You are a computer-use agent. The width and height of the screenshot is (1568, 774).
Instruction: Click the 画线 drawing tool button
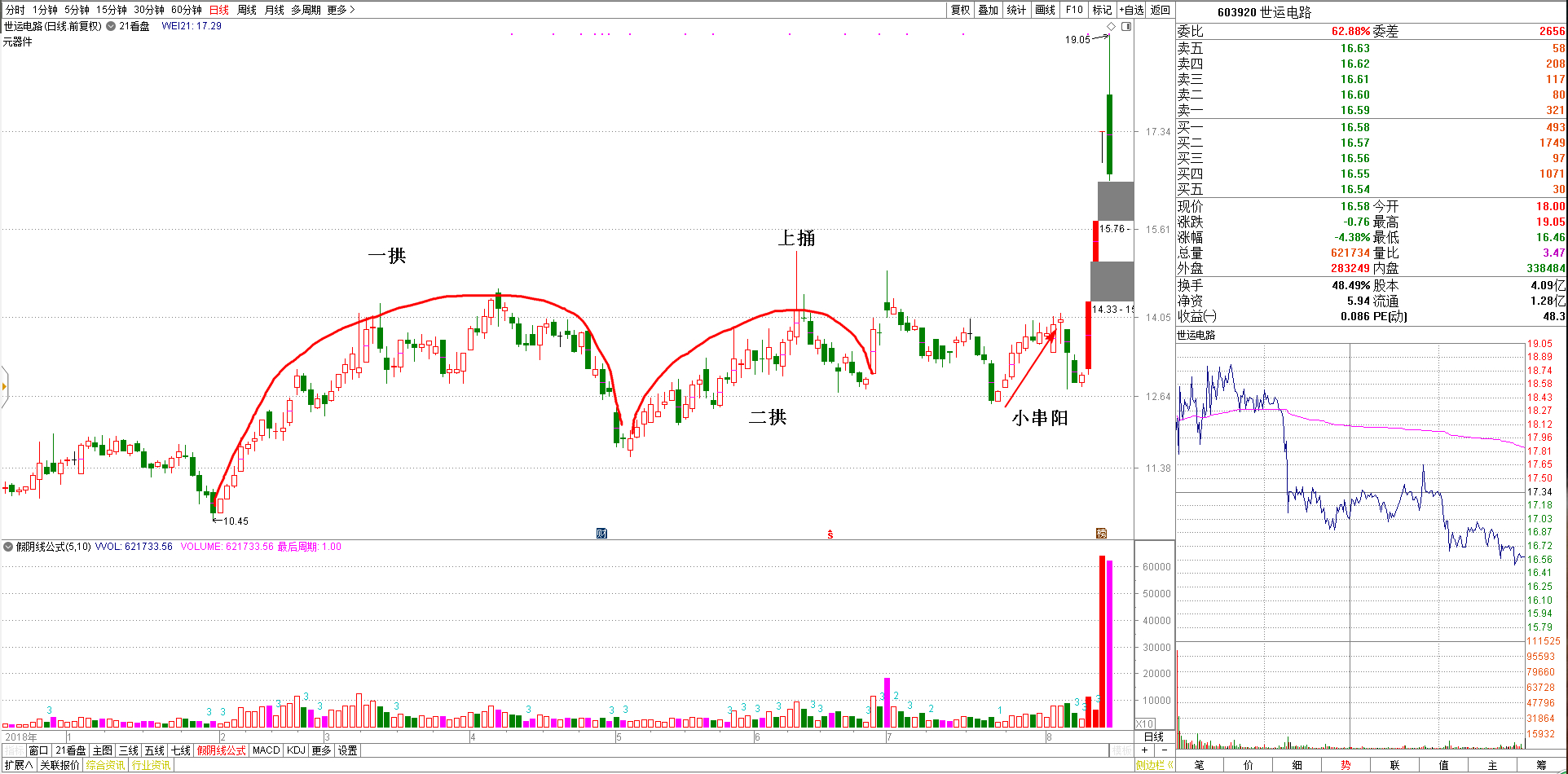coord(1045,10)
